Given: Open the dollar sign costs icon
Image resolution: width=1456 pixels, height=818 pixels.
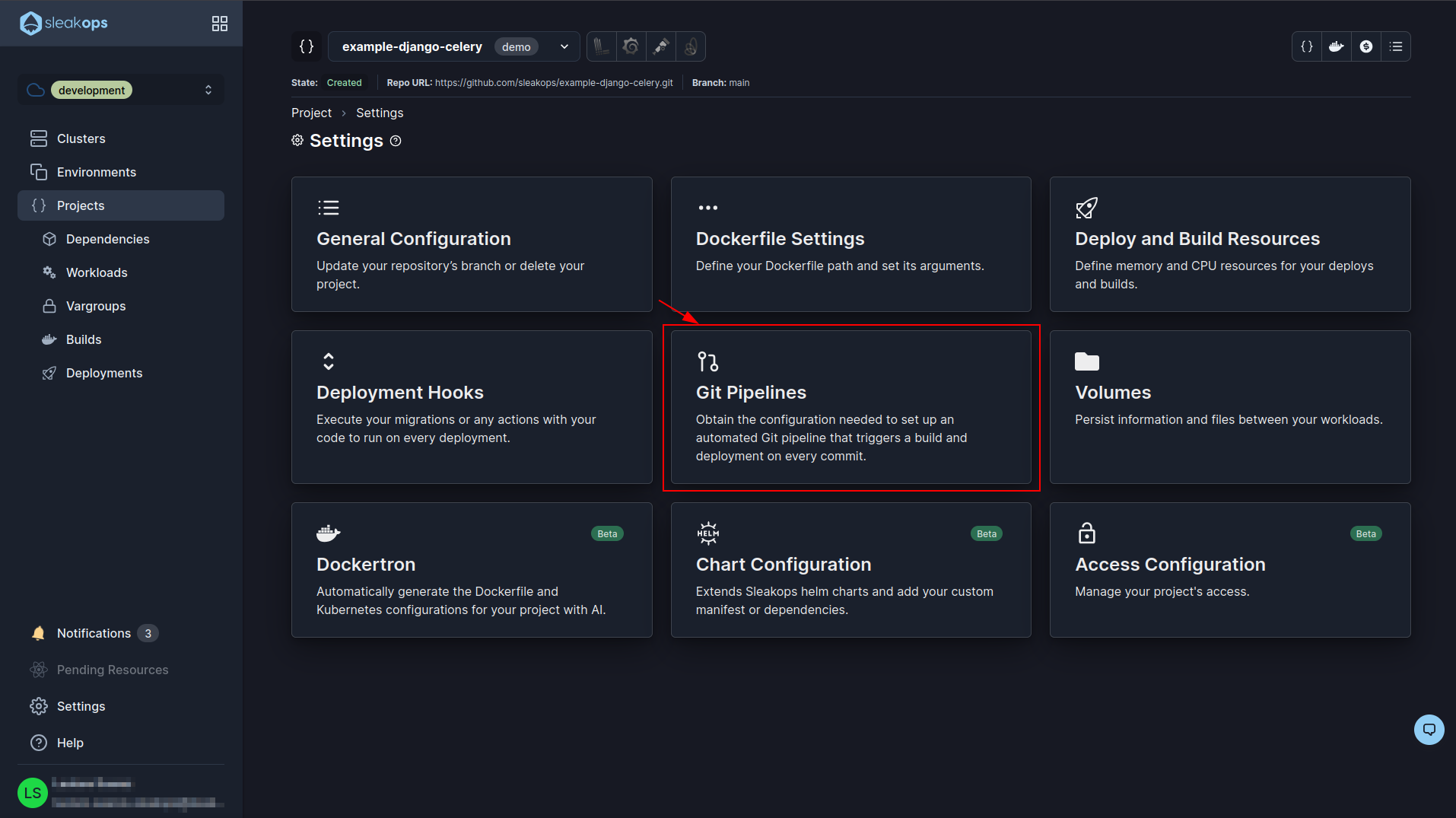Looking at the screenshot, I should (1366, 46).
